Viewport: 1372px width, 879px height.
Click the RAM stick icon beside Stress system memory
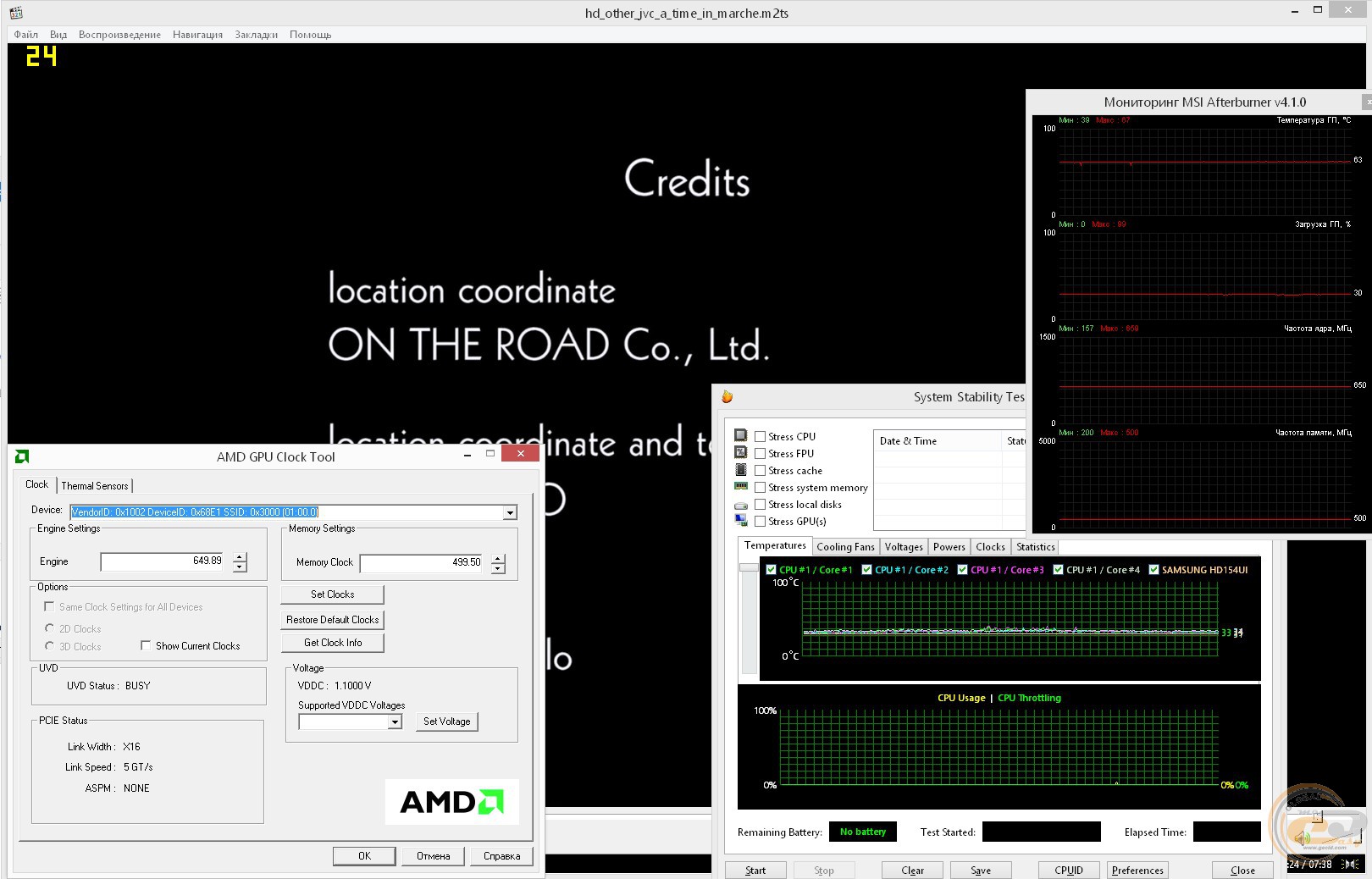pyautogui.click(x=741, y=486)
